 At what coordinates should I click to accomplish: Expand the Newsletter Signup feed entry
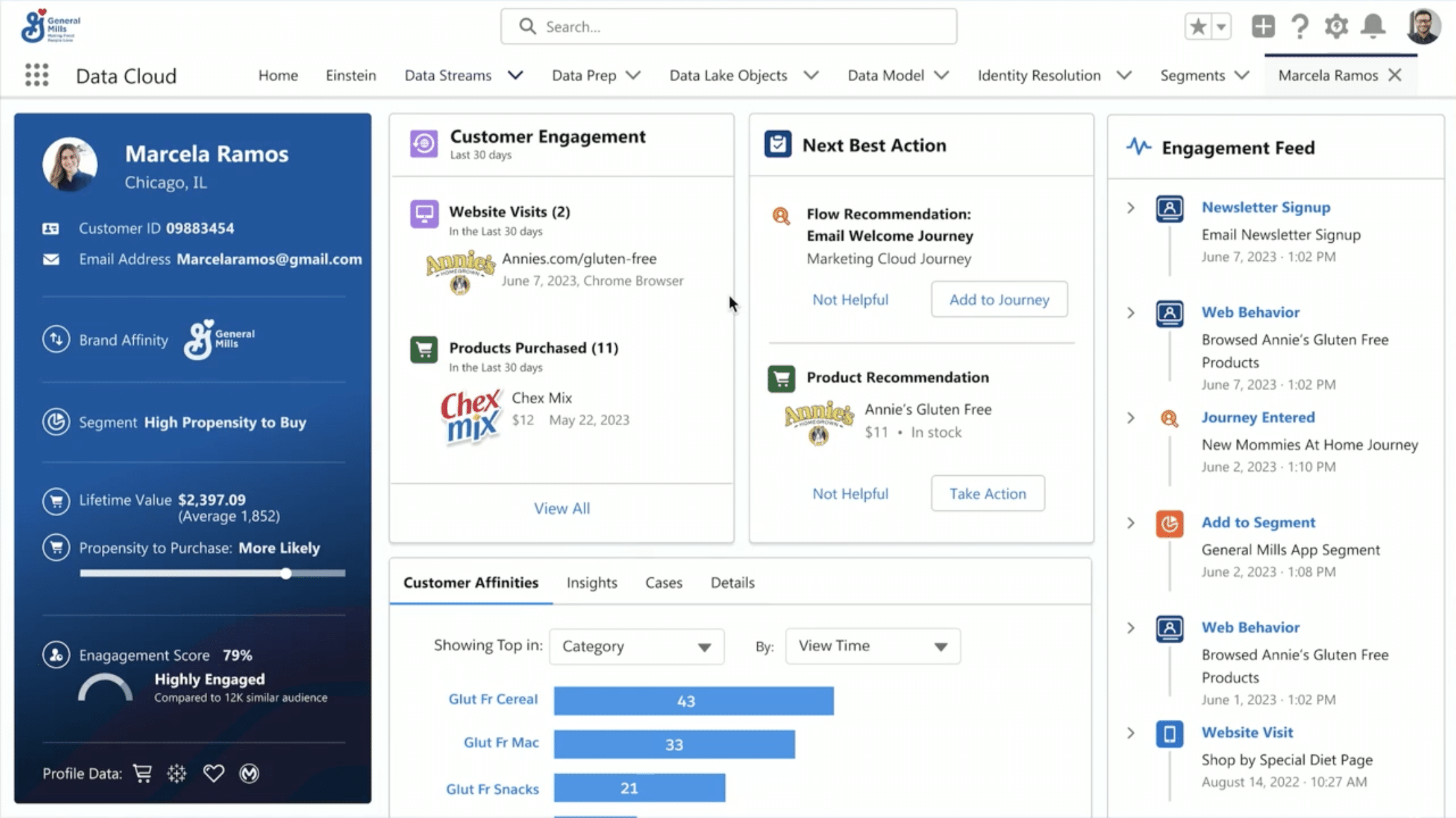(x=1131, y=208)
